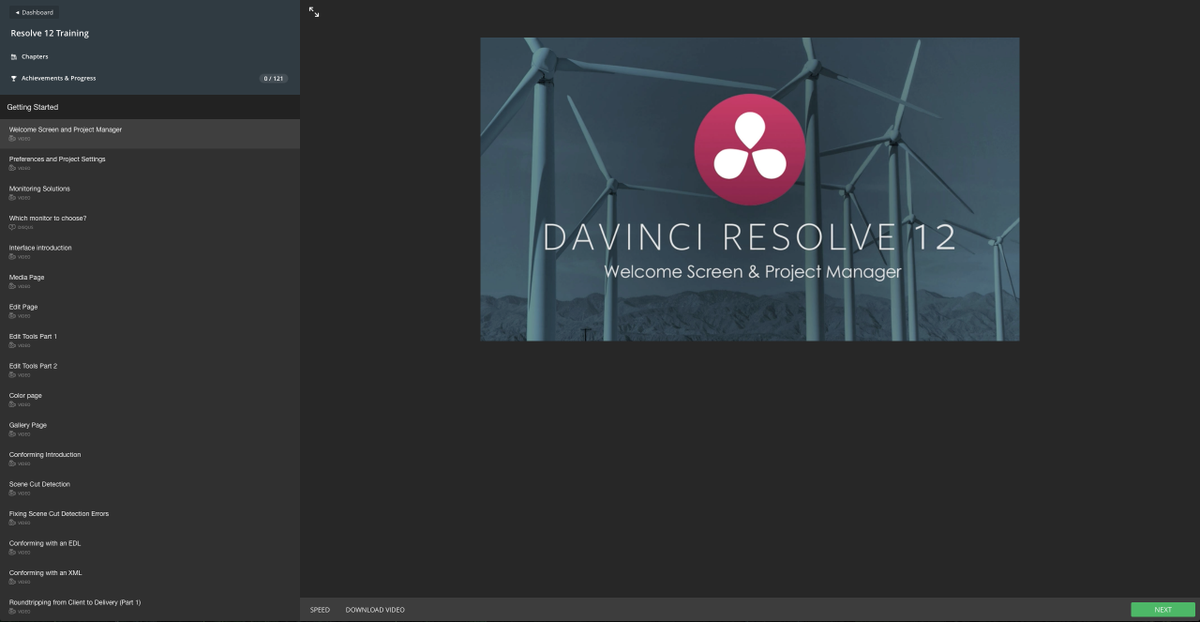Open the Media Page lesson

pos(150,281)
